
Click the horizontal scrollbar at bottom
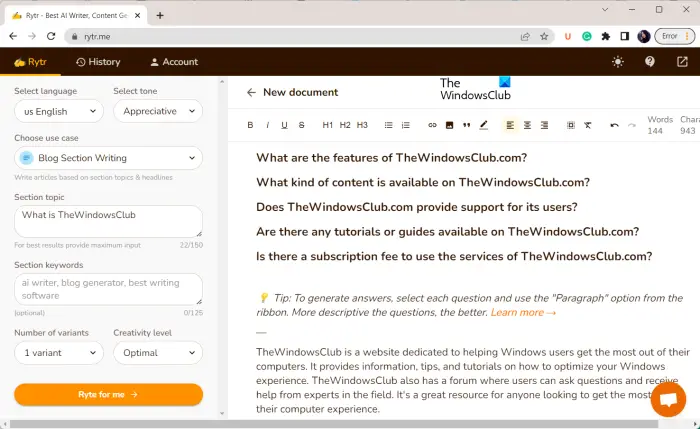[x=334, y=424]
